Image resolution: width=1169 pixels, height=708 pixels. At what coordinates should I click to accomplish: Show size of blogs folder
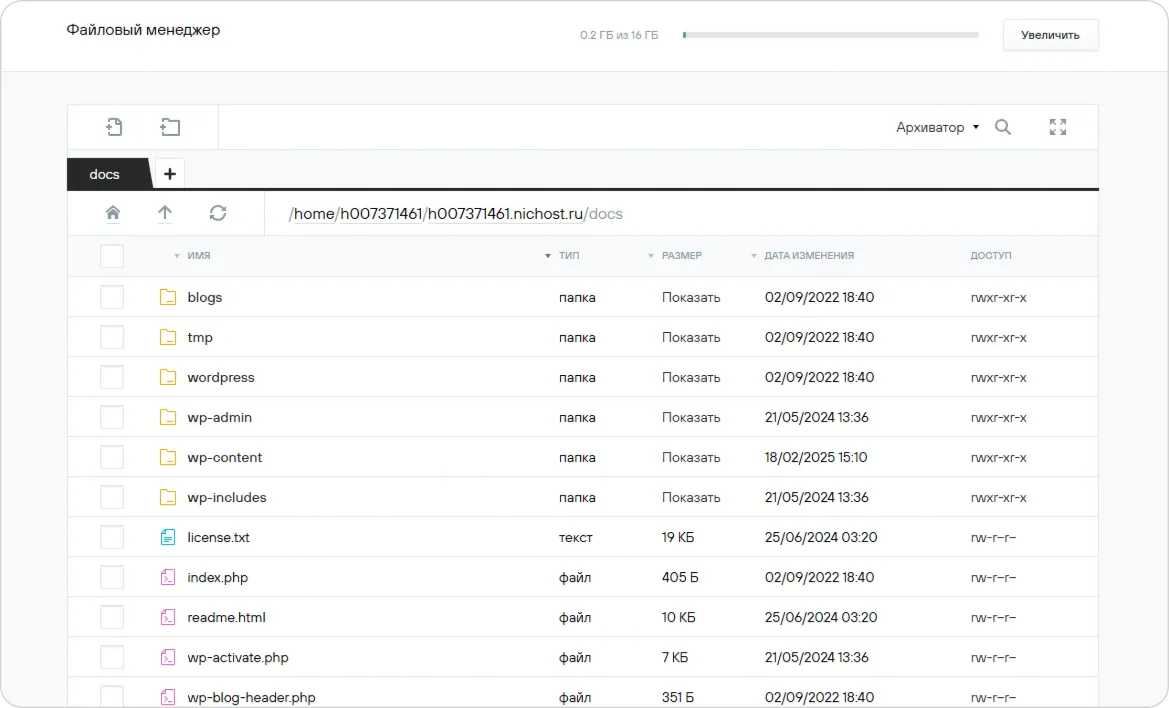point(690,297)
